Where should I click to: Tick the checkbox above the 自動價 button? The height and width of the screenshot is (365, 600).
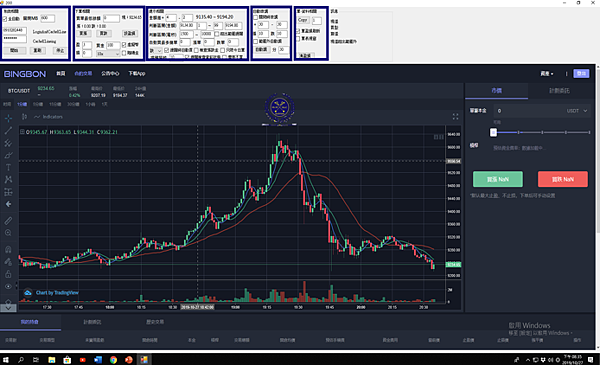256,41
